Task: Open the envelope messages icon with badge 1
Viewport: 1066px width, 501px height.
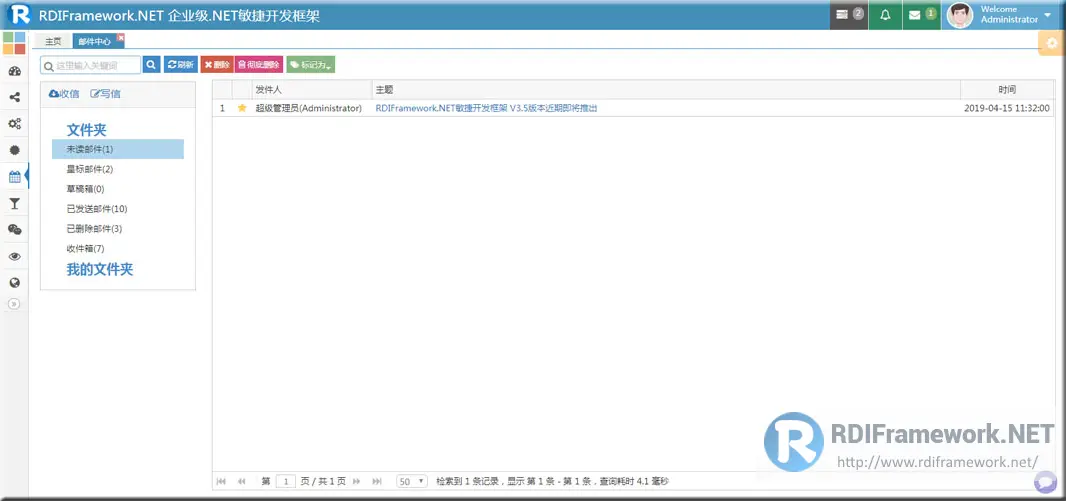Action: [922, 14]
